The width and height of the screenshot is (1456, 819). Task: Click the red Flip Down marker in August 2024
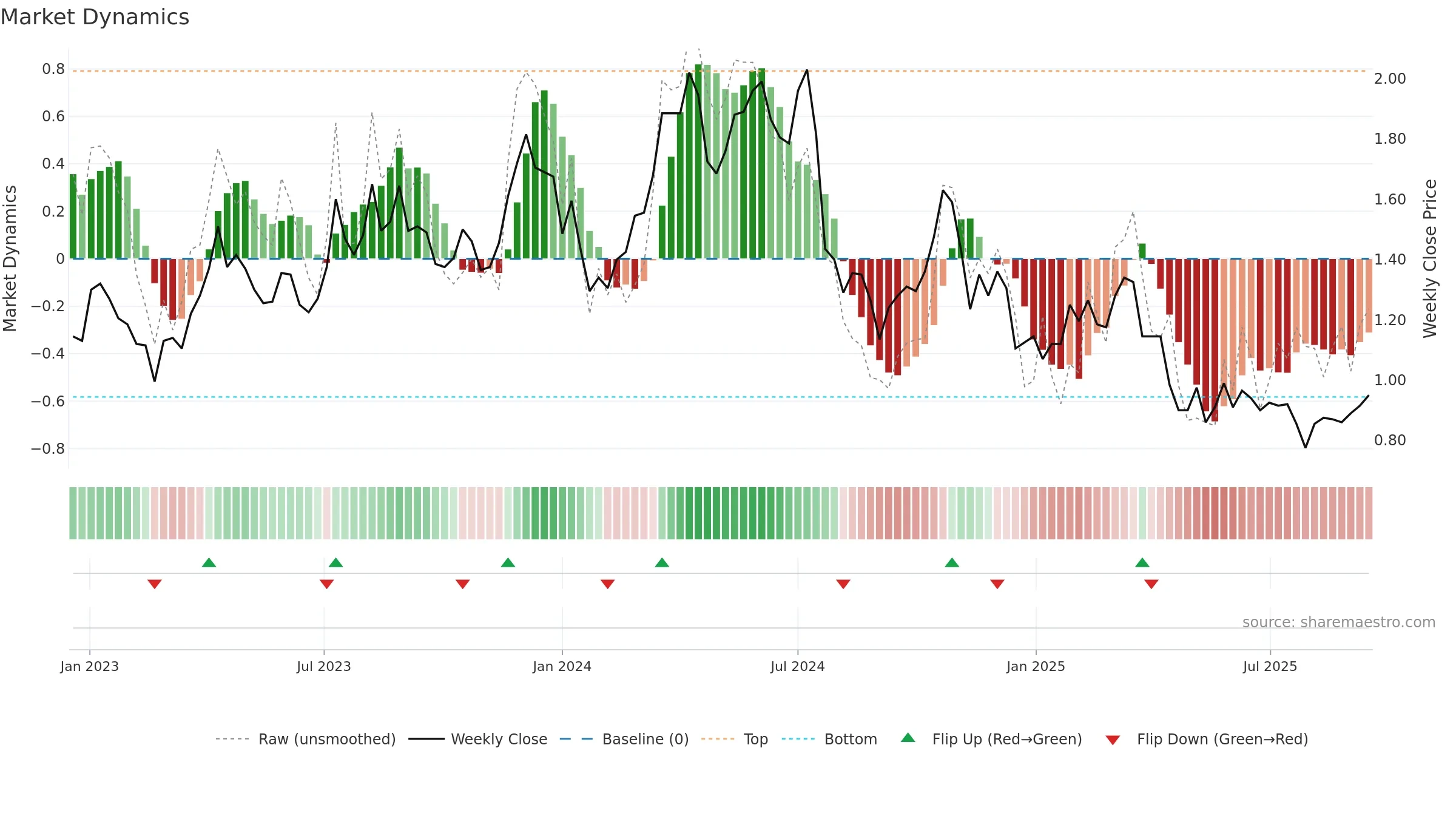(x=843, y=584)
